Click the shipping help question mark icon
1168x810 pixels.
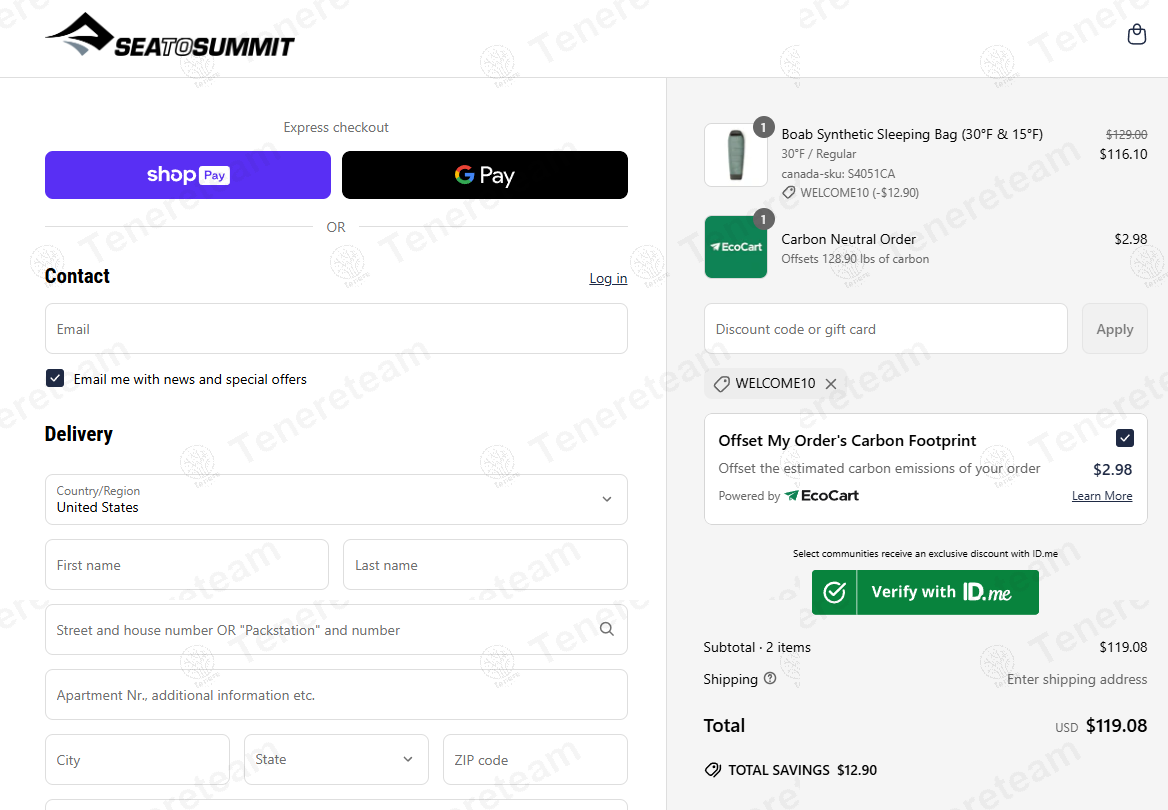(770, 678)
